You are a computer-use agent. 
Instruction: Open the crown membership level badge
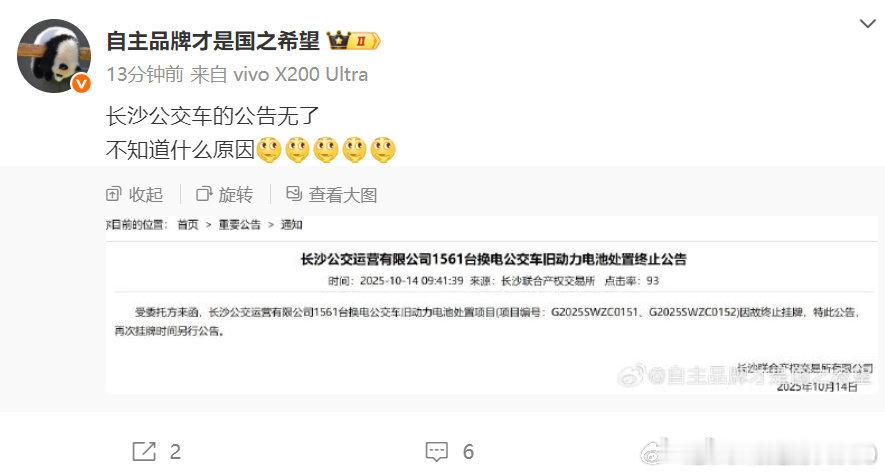coord(353,41)
